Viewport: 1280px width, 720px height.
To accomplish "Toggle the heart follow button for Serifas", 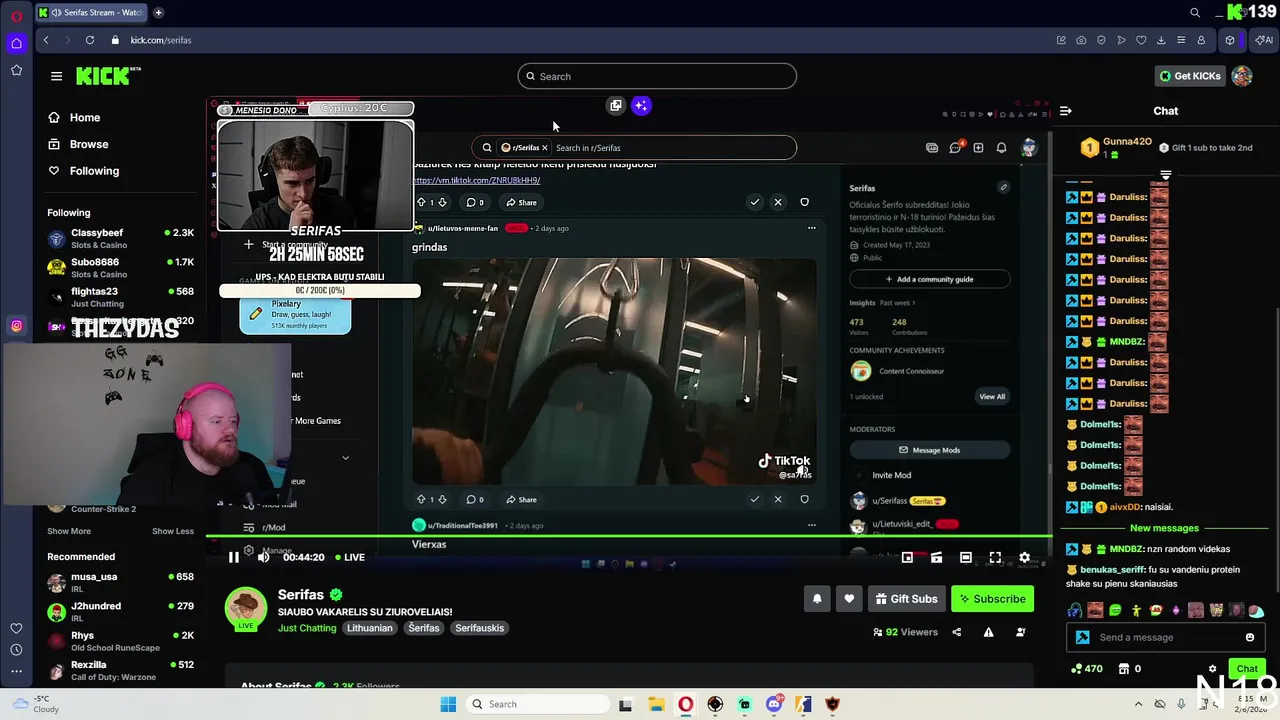I will coord(849,599).
